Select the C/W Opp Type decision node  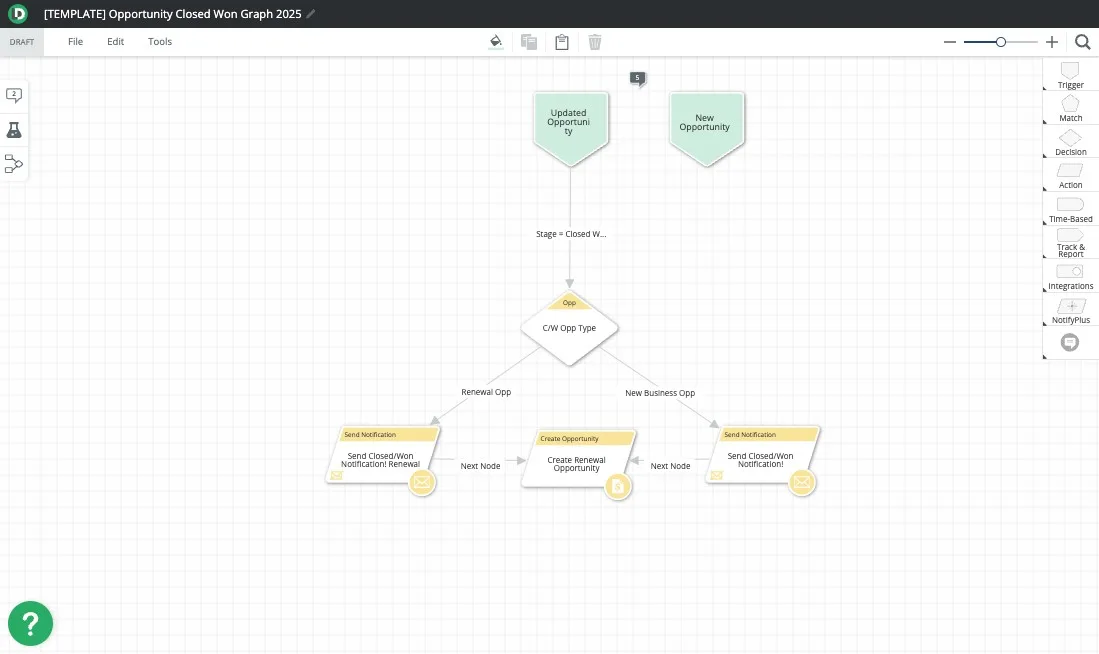[569, 328]
